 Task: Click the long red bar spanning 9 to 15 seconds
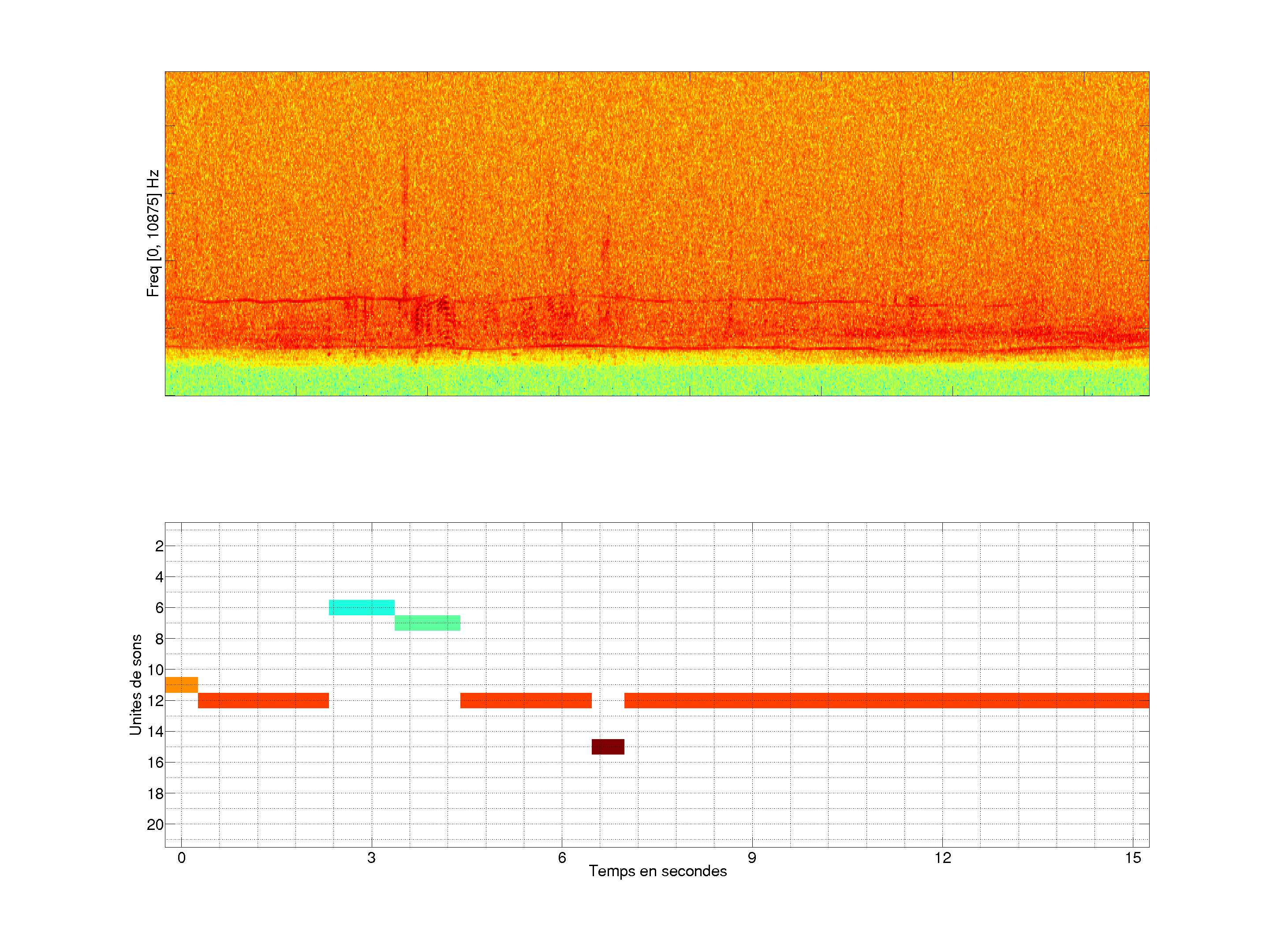click(886, 700)
